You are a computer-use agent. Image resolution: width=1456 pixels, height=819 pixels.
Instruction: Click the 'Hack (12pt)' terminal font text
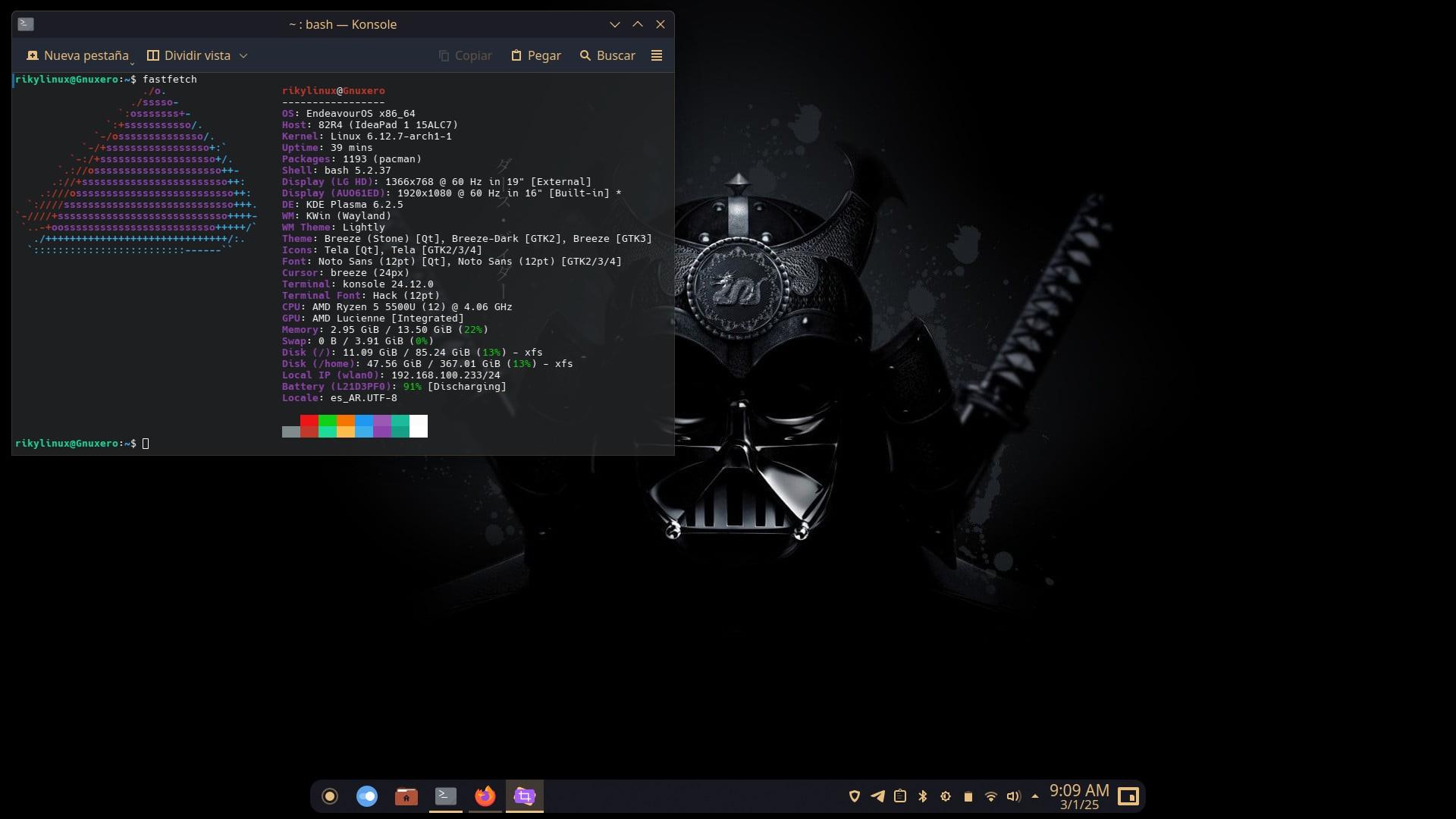406,296
